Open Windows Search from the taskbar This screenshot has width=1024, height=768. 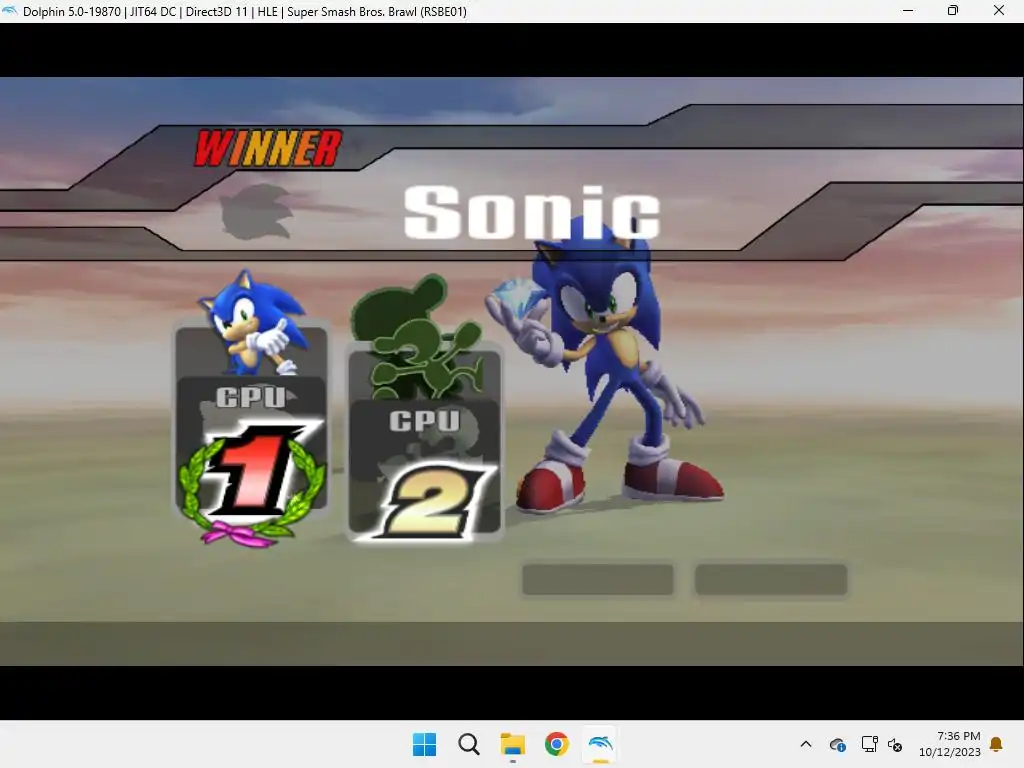click(x=468, y=744)
